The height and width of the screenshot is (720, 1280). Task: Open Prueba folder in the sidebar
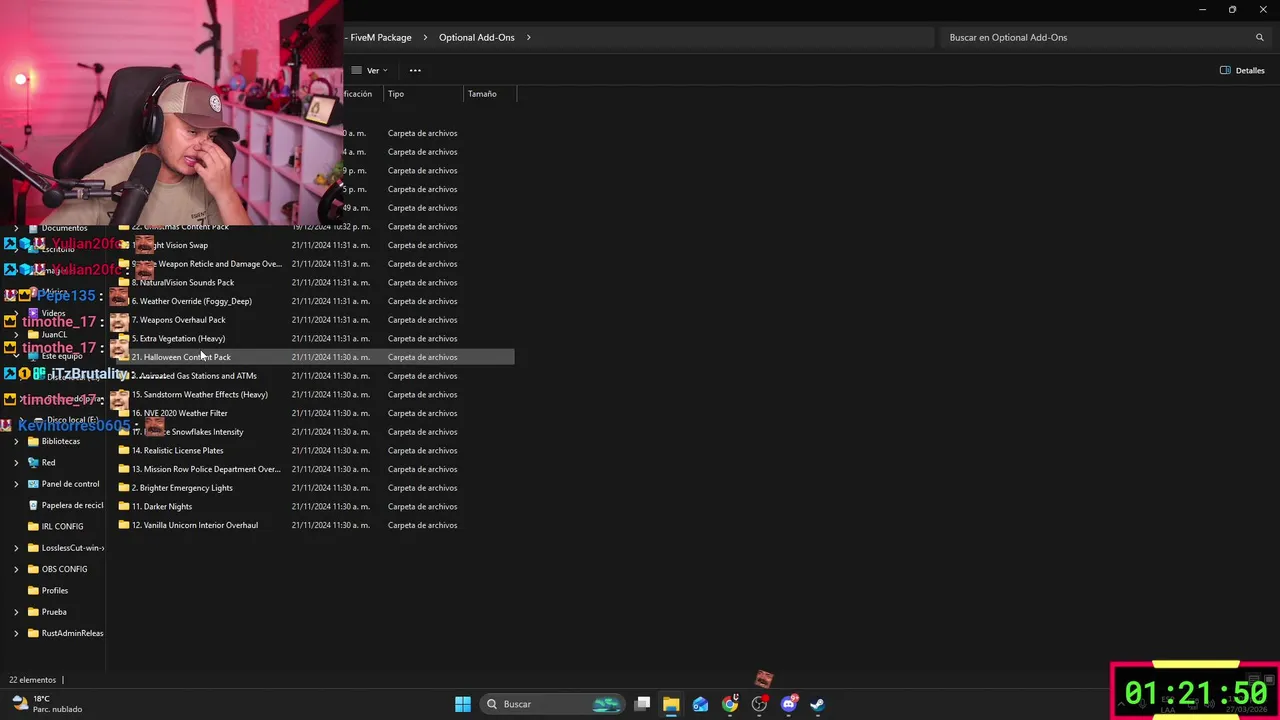(54, 612)
